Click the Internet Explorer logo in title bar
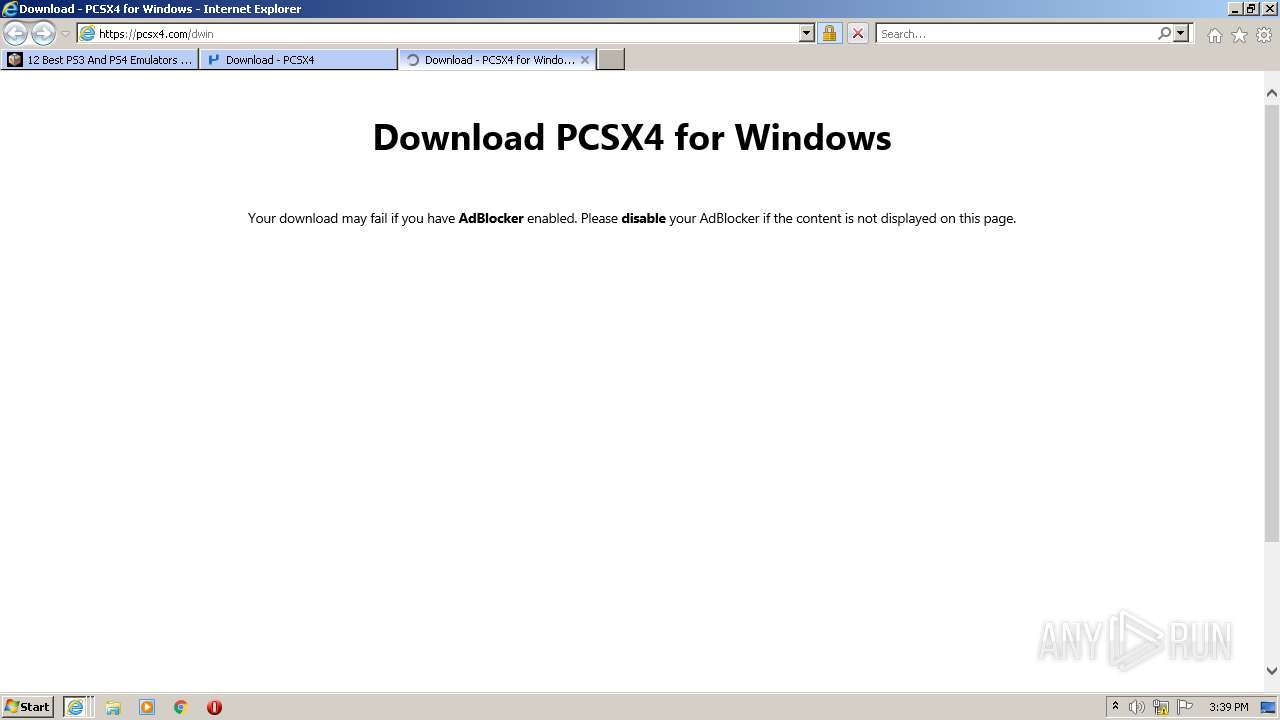Viewport: 1280px width, 720px height. tap(10, 9)
